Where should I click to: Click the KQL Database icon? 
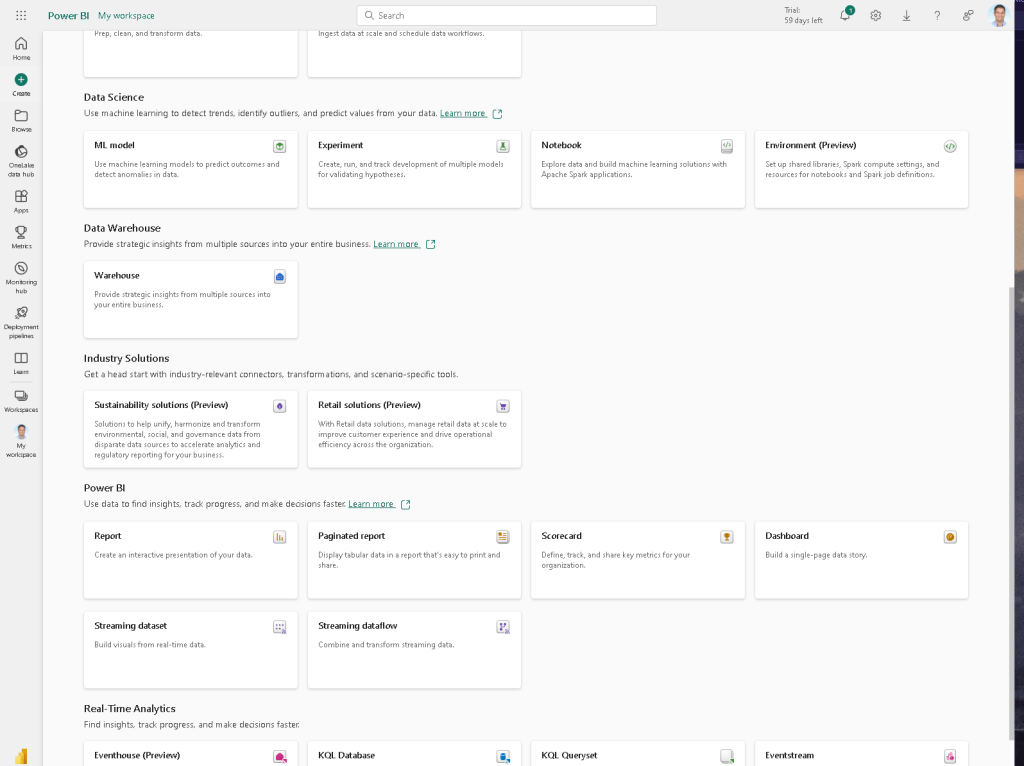tap(503, 757)
